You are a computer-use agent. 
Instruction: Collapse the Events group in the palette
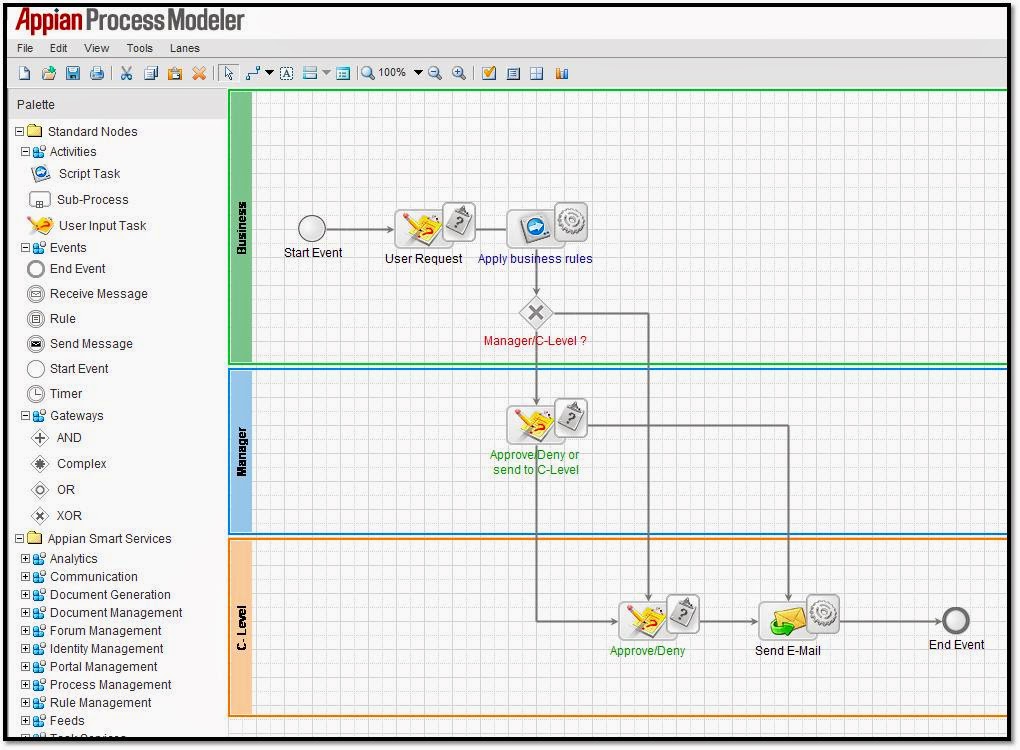tap(25, 248)
